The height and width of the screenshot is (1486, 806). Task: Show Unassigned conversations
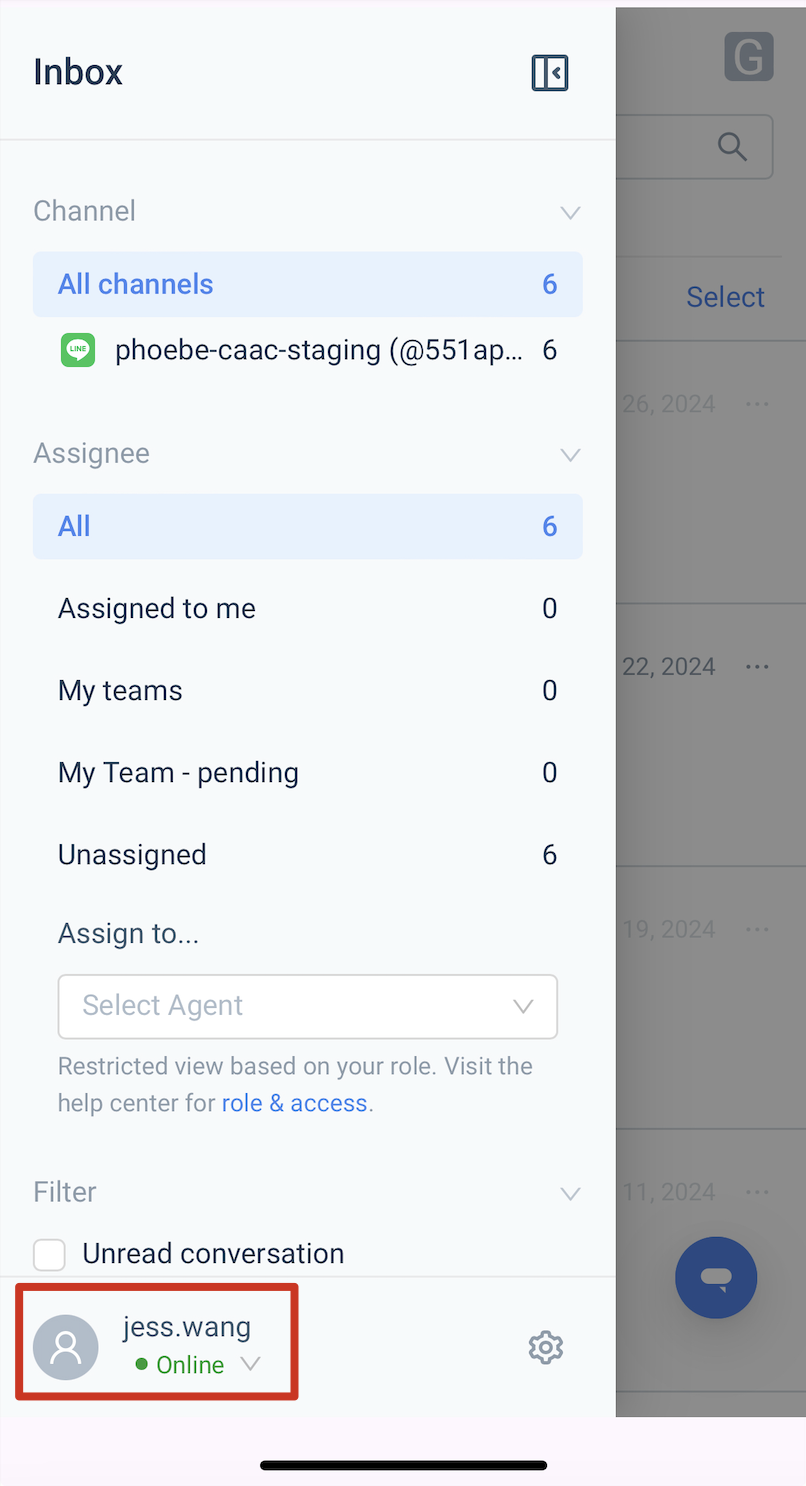[x=308, y=855]
